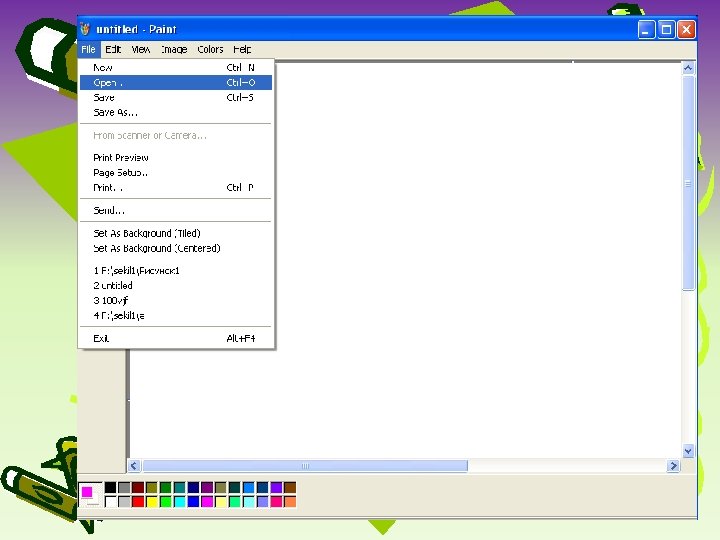Pick the pale yellow color swatch
Viewport: 720px width, 540px height.
coord(221,501)
